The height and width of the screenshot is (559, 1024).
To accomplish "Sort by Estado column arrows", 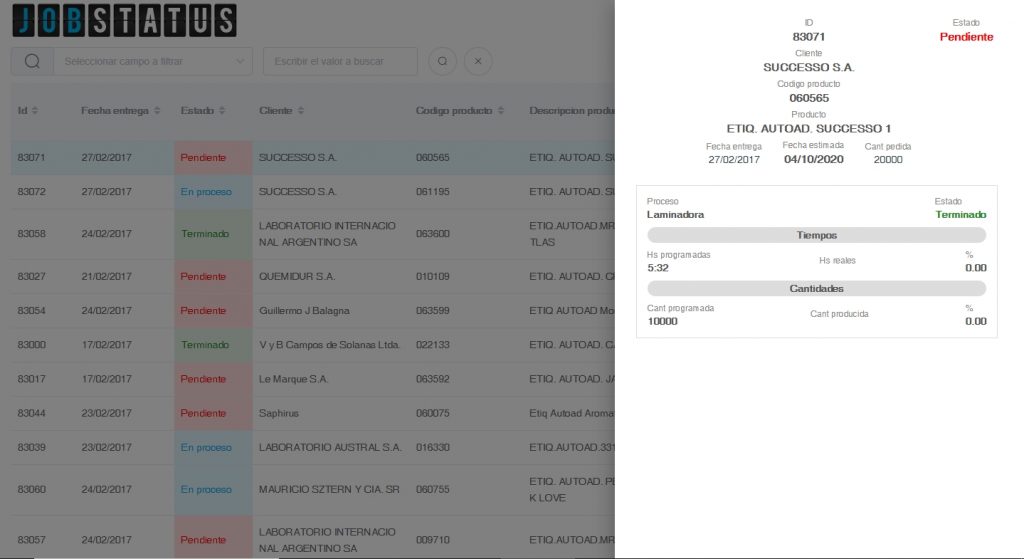I will tap(222, 110).
